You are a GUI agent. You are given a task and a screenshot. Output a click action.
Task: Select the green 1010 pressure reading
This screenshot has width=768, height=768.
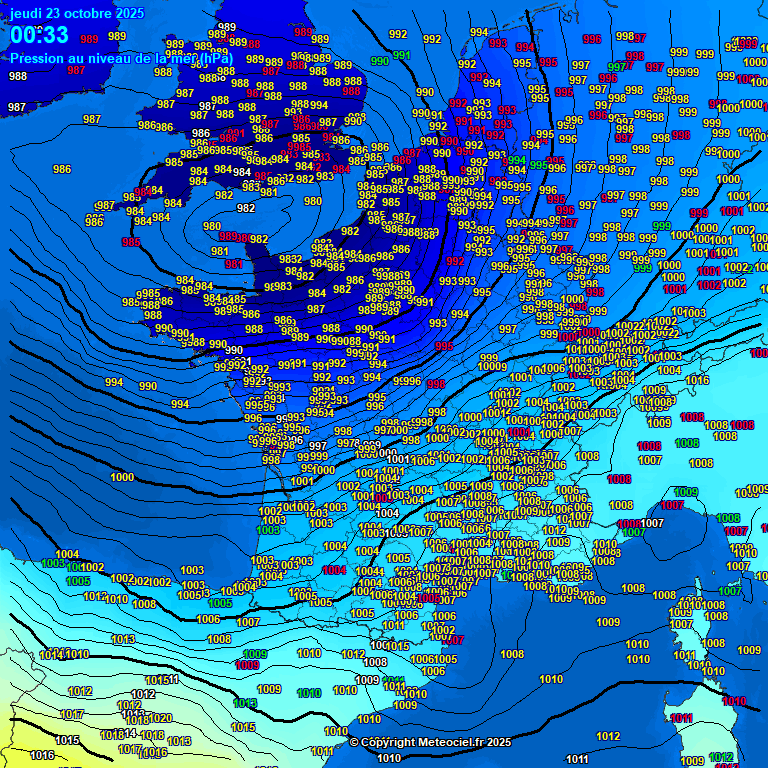point(309,693)
